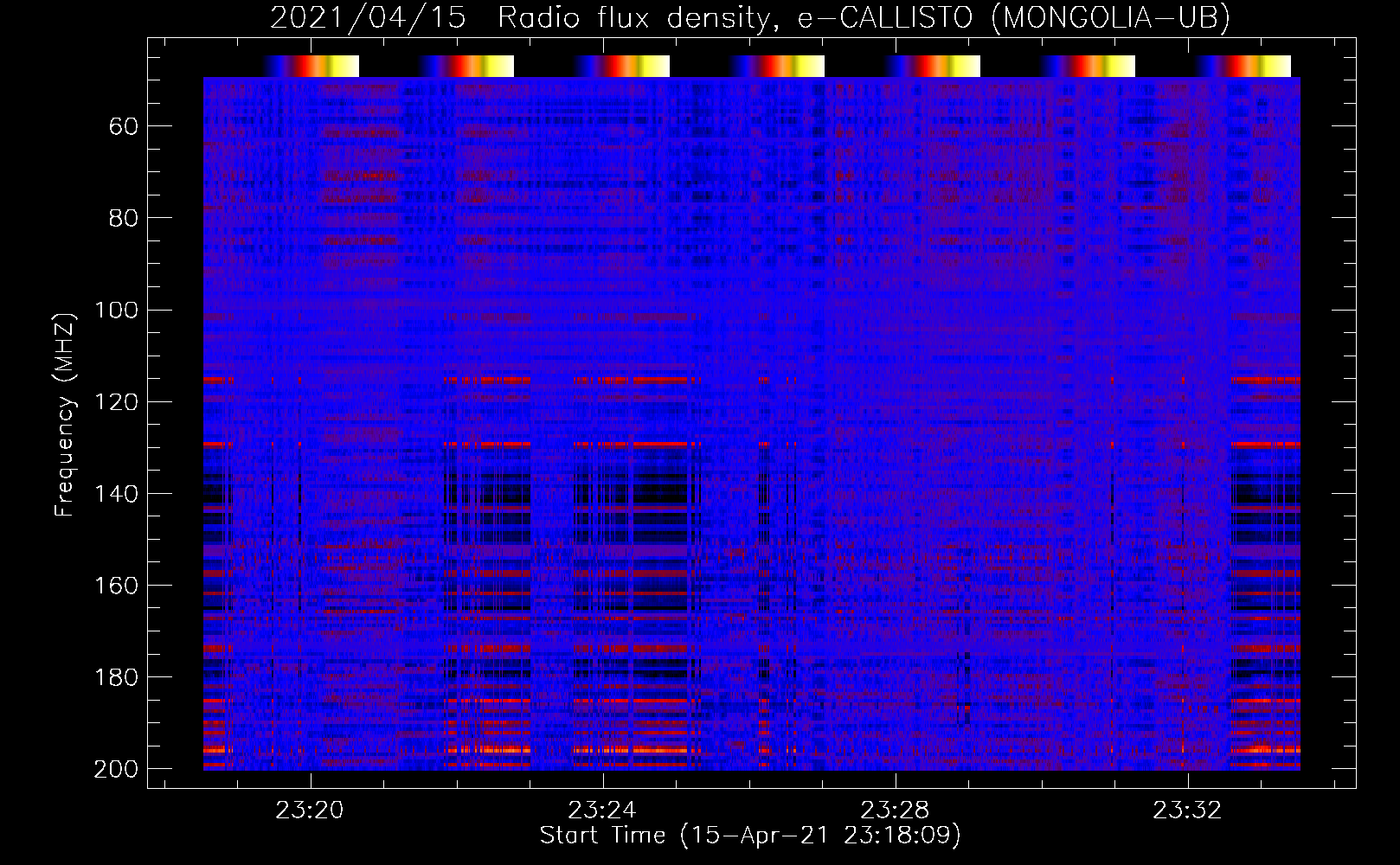The height and width of the screenshot is (865, 1400).
Task: Click the 140 MHz frequency tick label
Action: 116,493
